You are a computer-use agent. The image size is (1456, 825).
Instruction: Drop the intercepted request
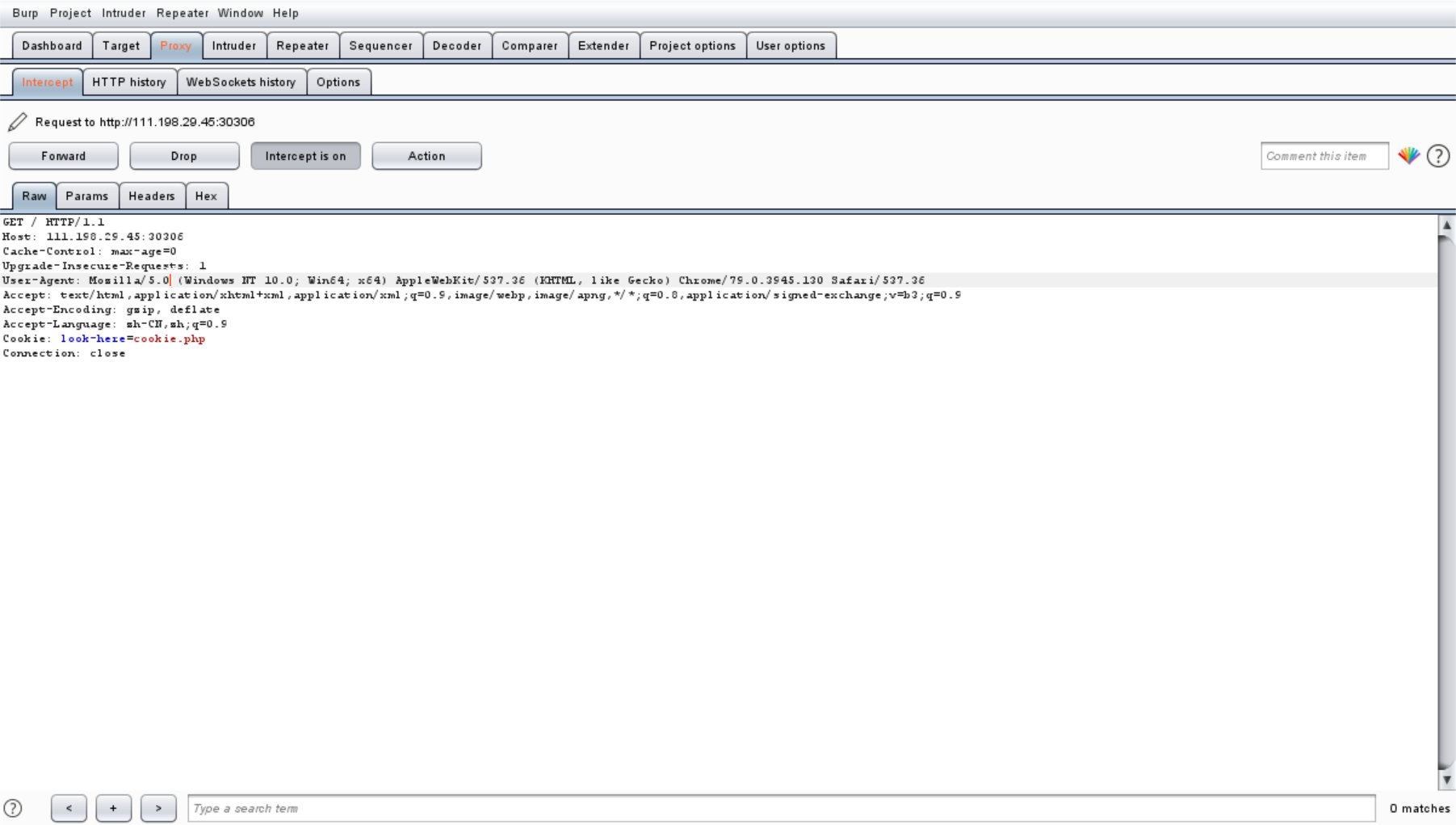184,156
